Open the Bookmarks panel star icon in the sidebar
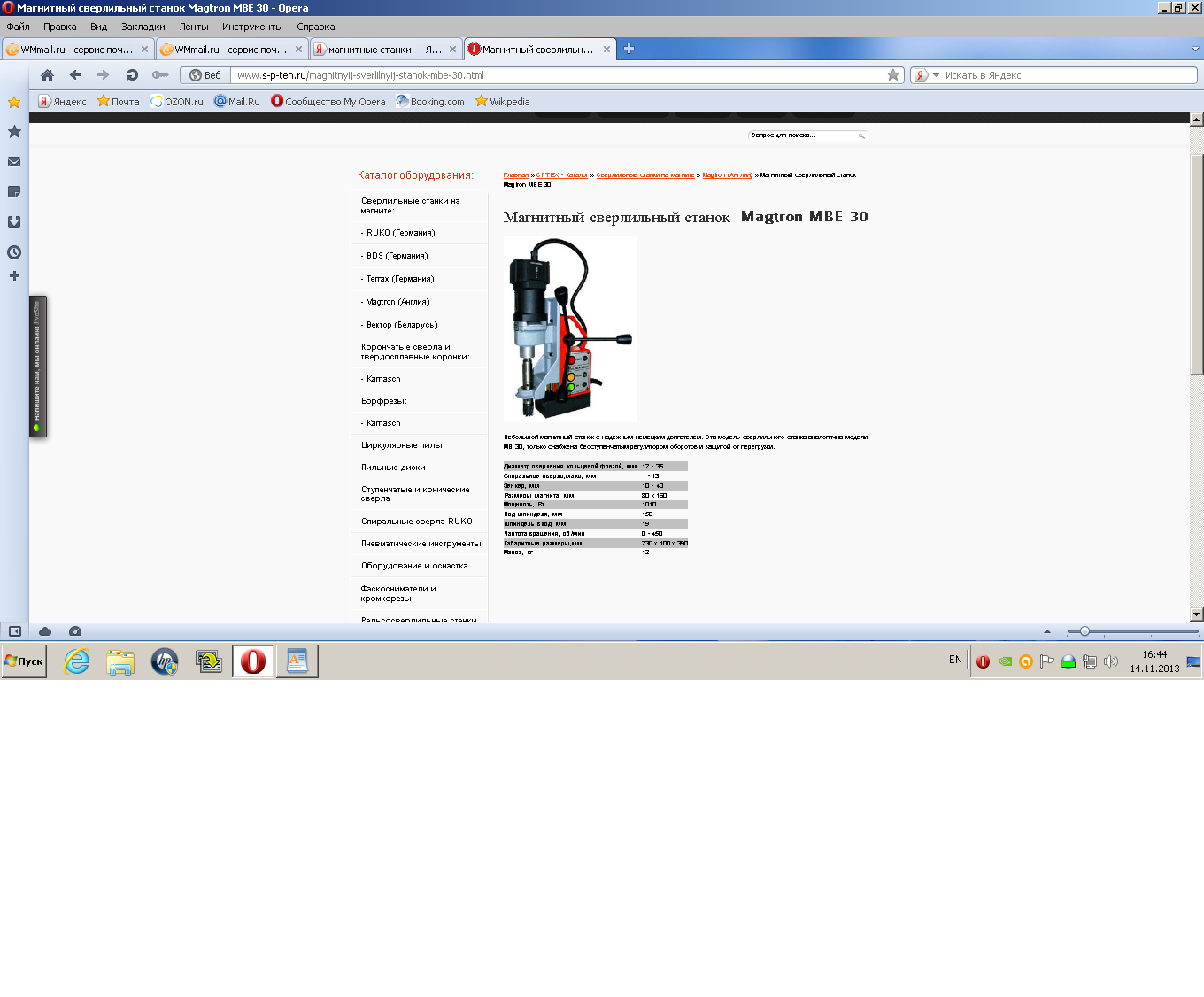 pos(14,102)
